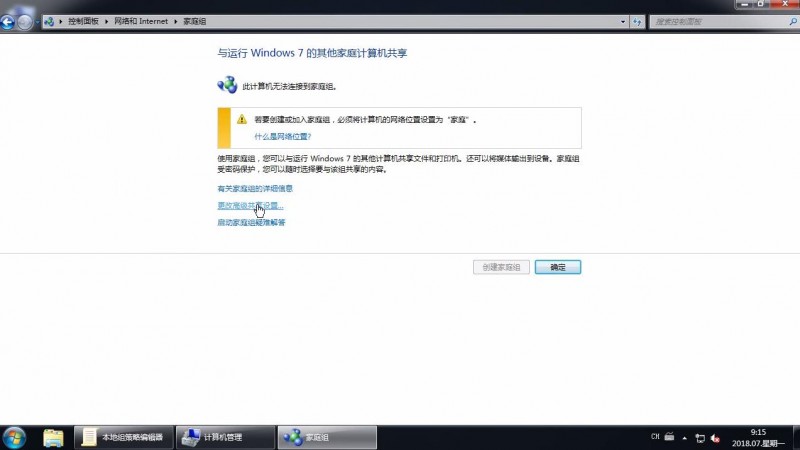Show hidden tray icons arrow
800x450 pixels.
click(x=684, y=438)
